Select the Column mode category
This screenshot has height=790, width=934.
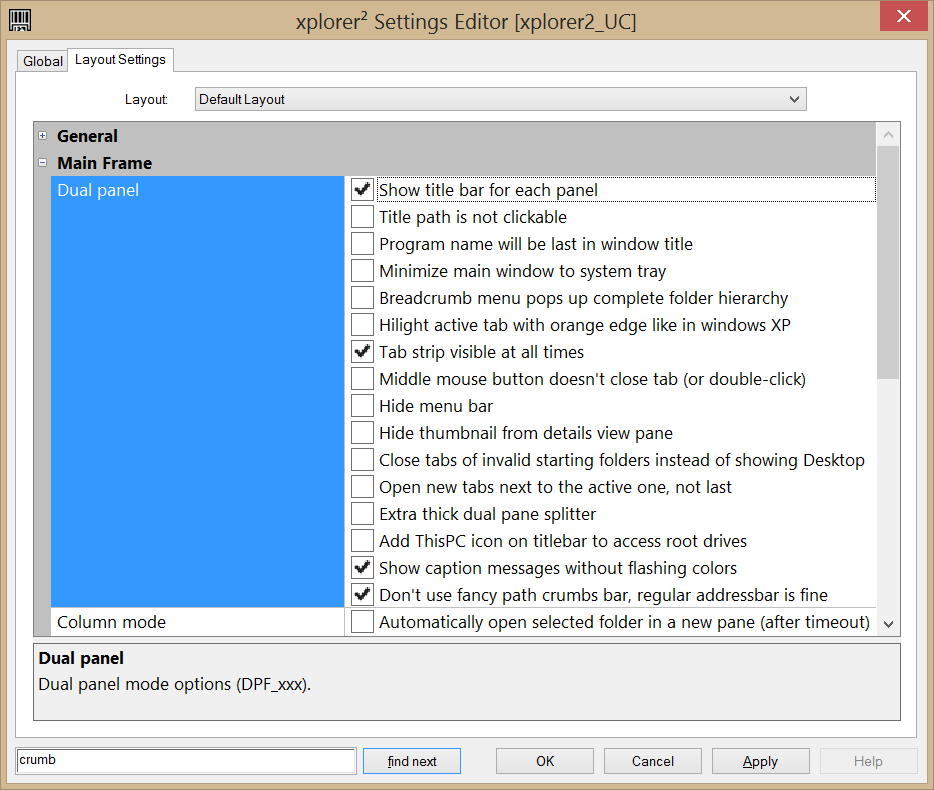(x=197, y=622)
